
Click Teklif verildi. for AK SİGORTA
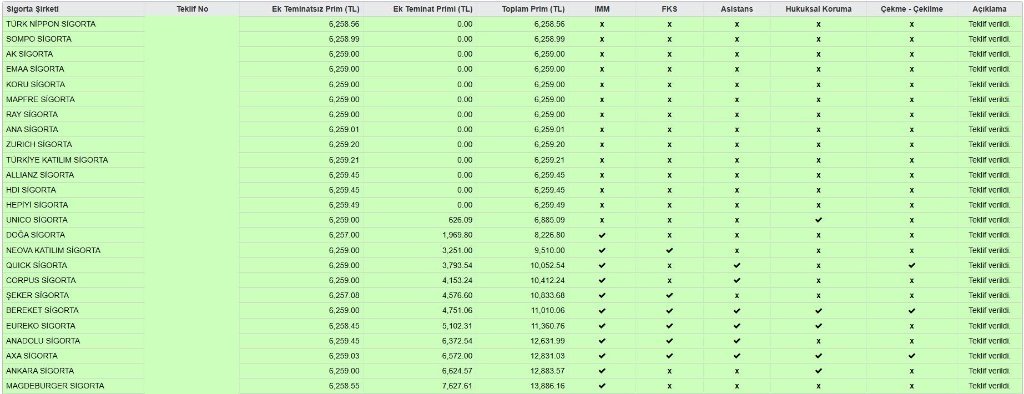pos(989,54)
